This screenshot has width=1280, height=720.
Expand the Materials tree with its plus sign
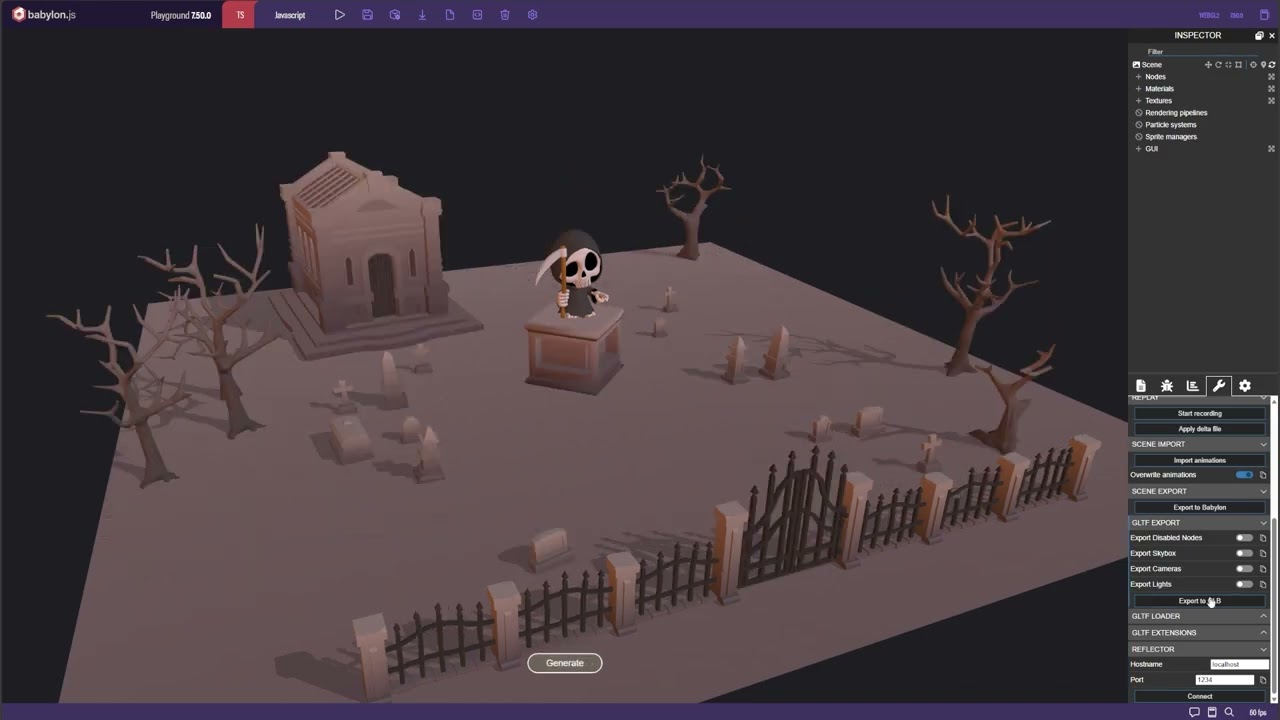click(x=1138, y=89)
